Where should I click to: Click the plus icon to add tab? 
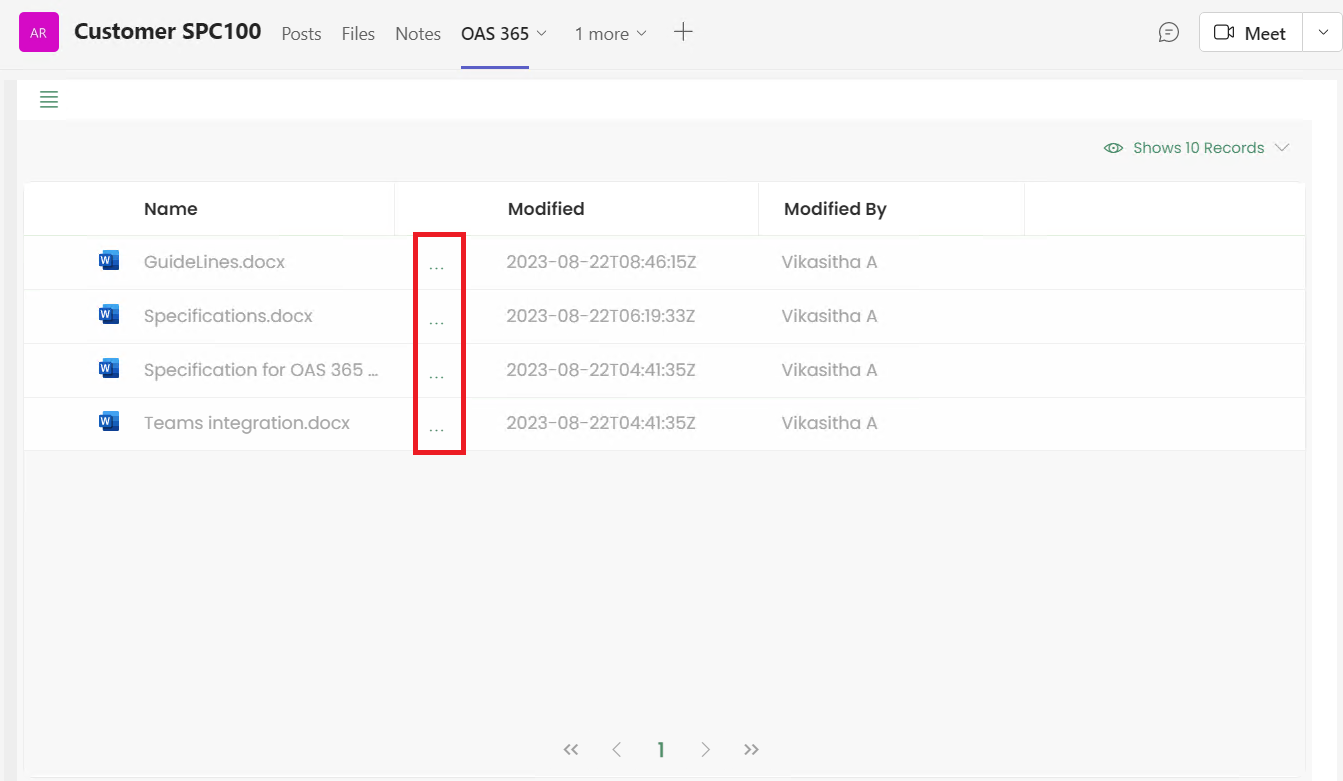point(683,32)
